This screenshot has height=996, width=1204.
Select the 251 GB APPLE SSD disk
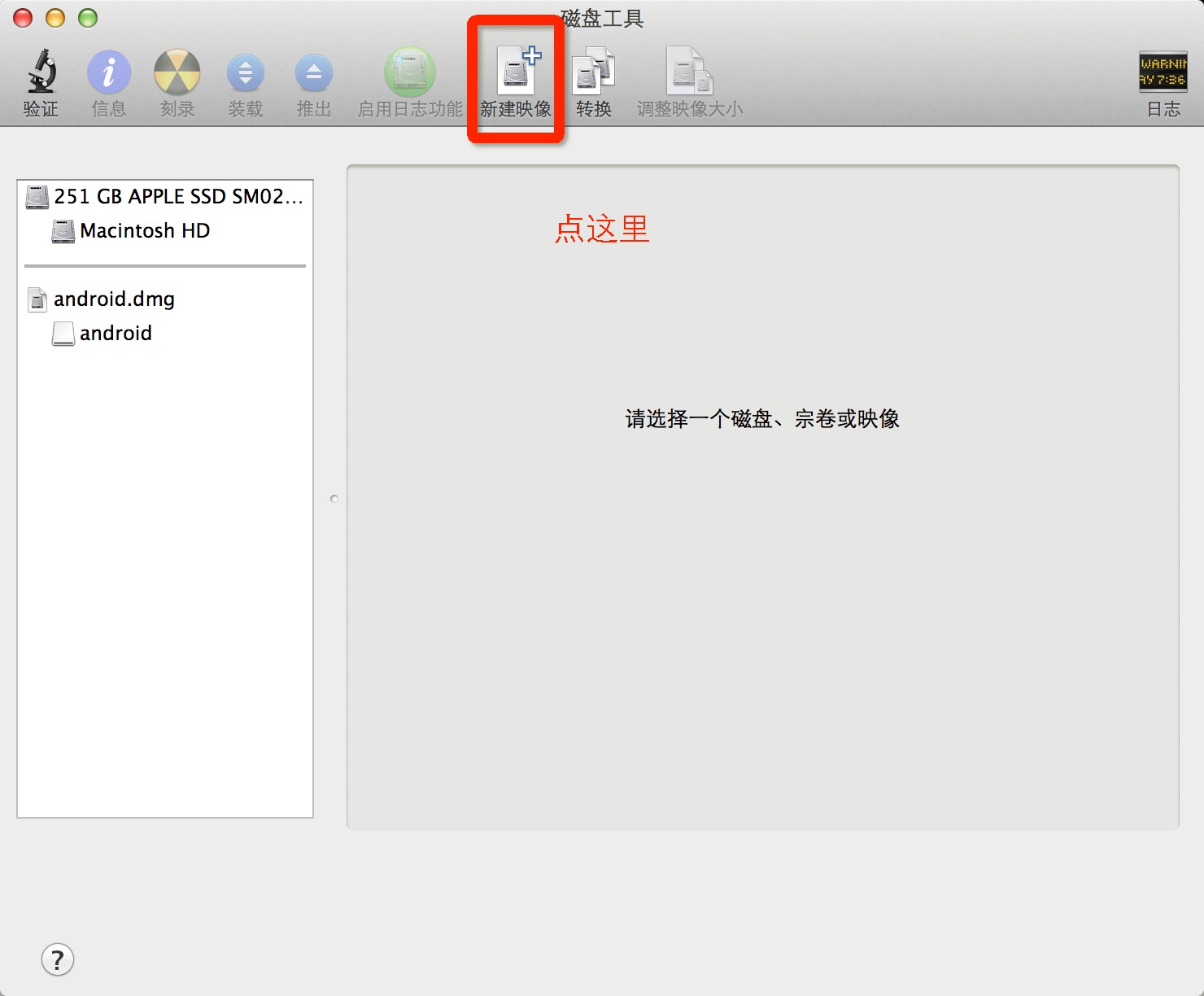165,197
